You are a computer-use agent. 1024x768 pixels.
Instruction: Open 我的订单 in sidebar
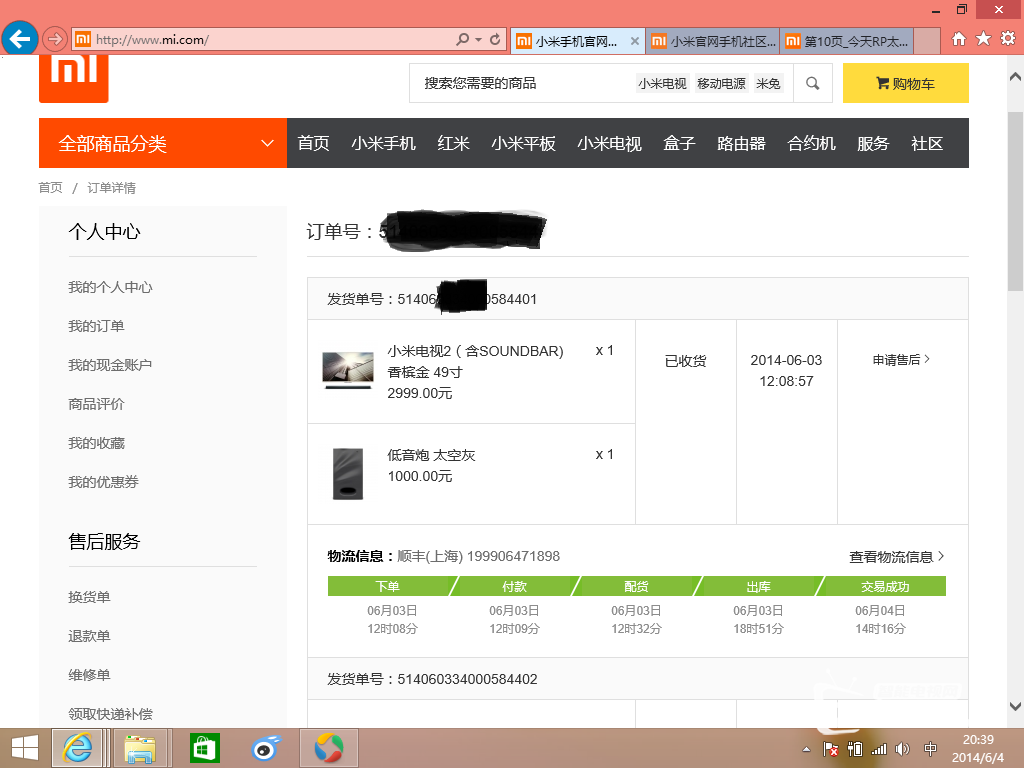[96, 326]
